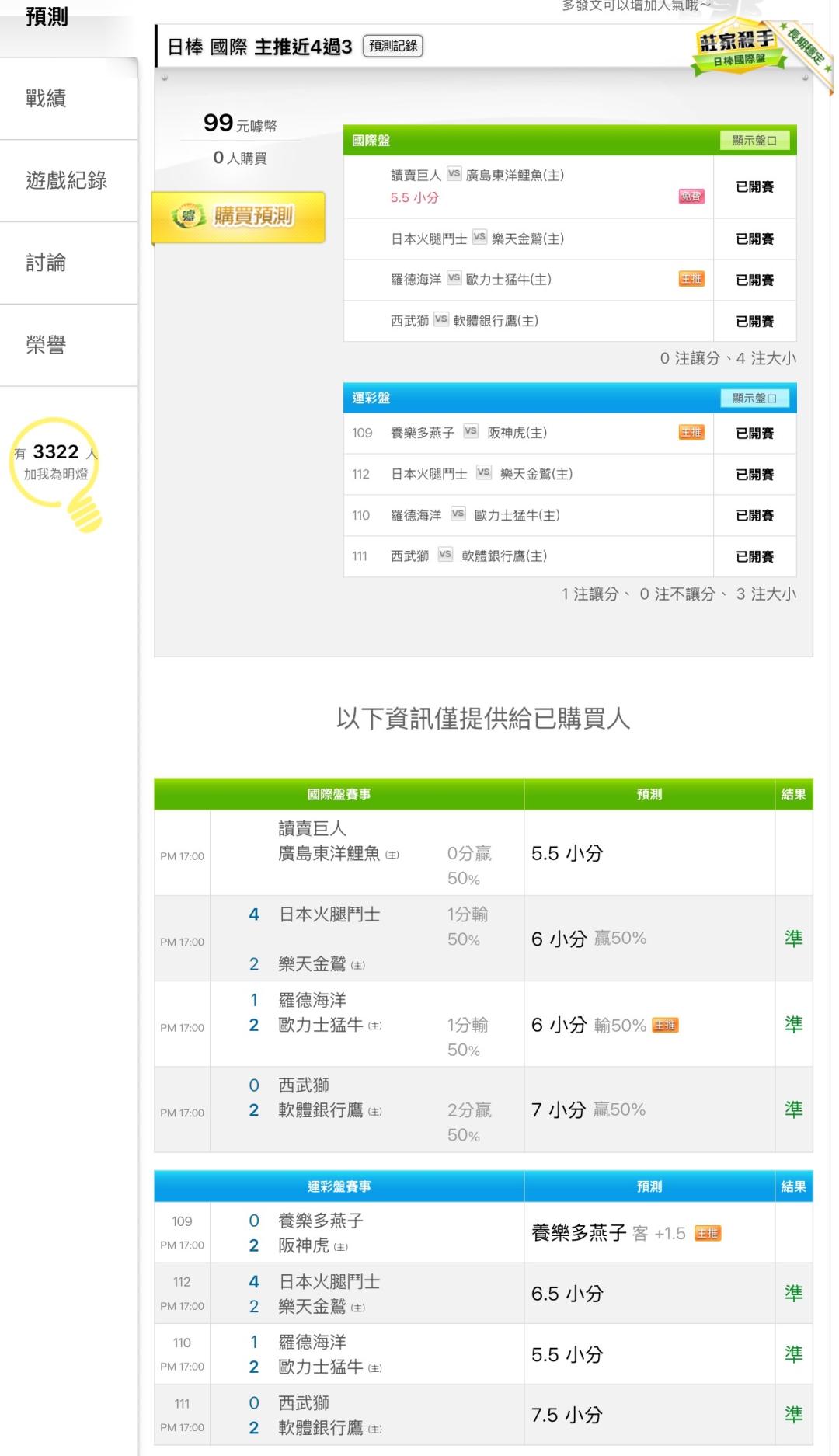Click 主推 tag on 養樂多燕子 運彩盤 row
This screenshot has height=1456, width=839.
[x=691, y=433]
